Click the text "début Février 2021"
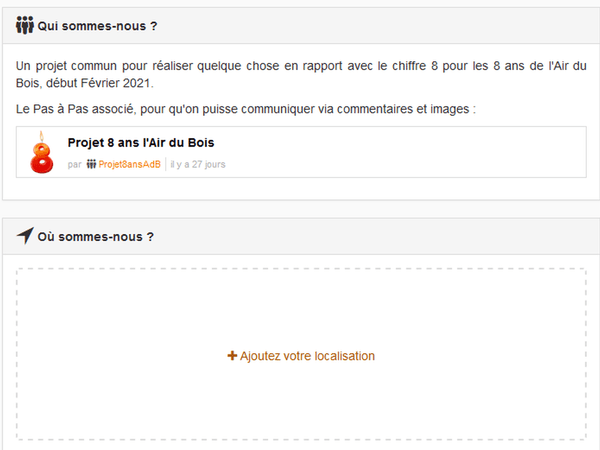This screenshot has width=600, height=450. [105, 82]
